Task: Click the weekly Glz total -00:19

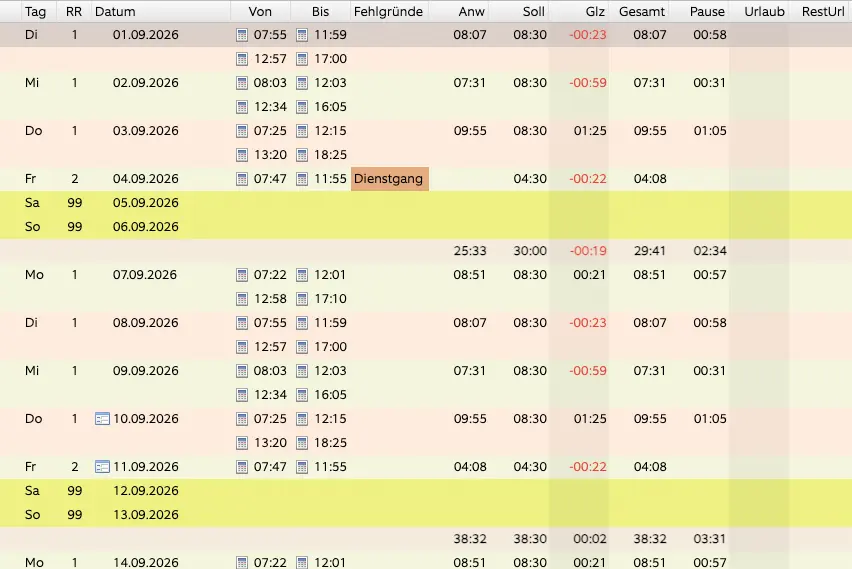Action: point(587,251)
